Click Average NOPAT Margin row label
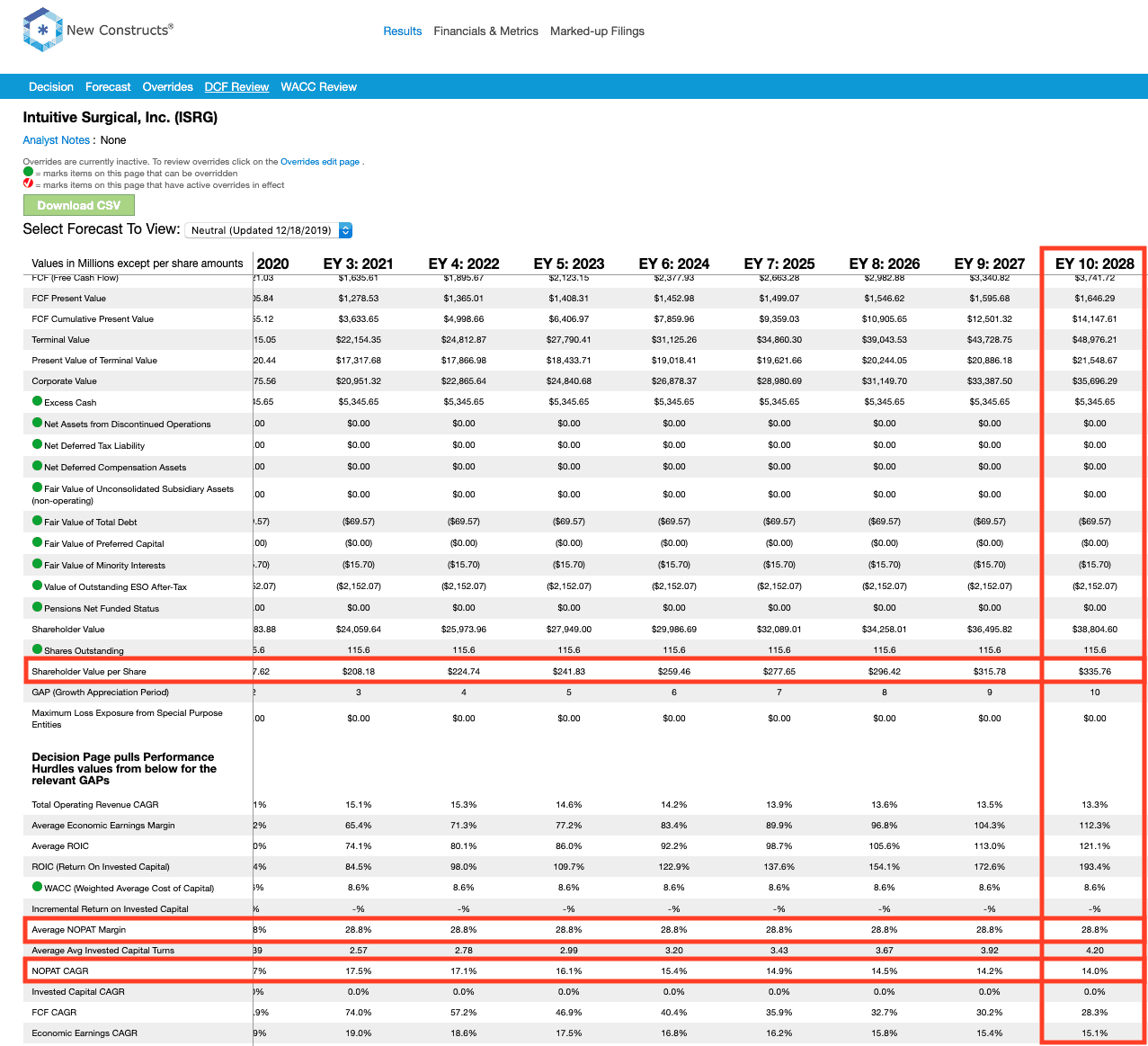 pyautogui.click(x=79, y=930)
